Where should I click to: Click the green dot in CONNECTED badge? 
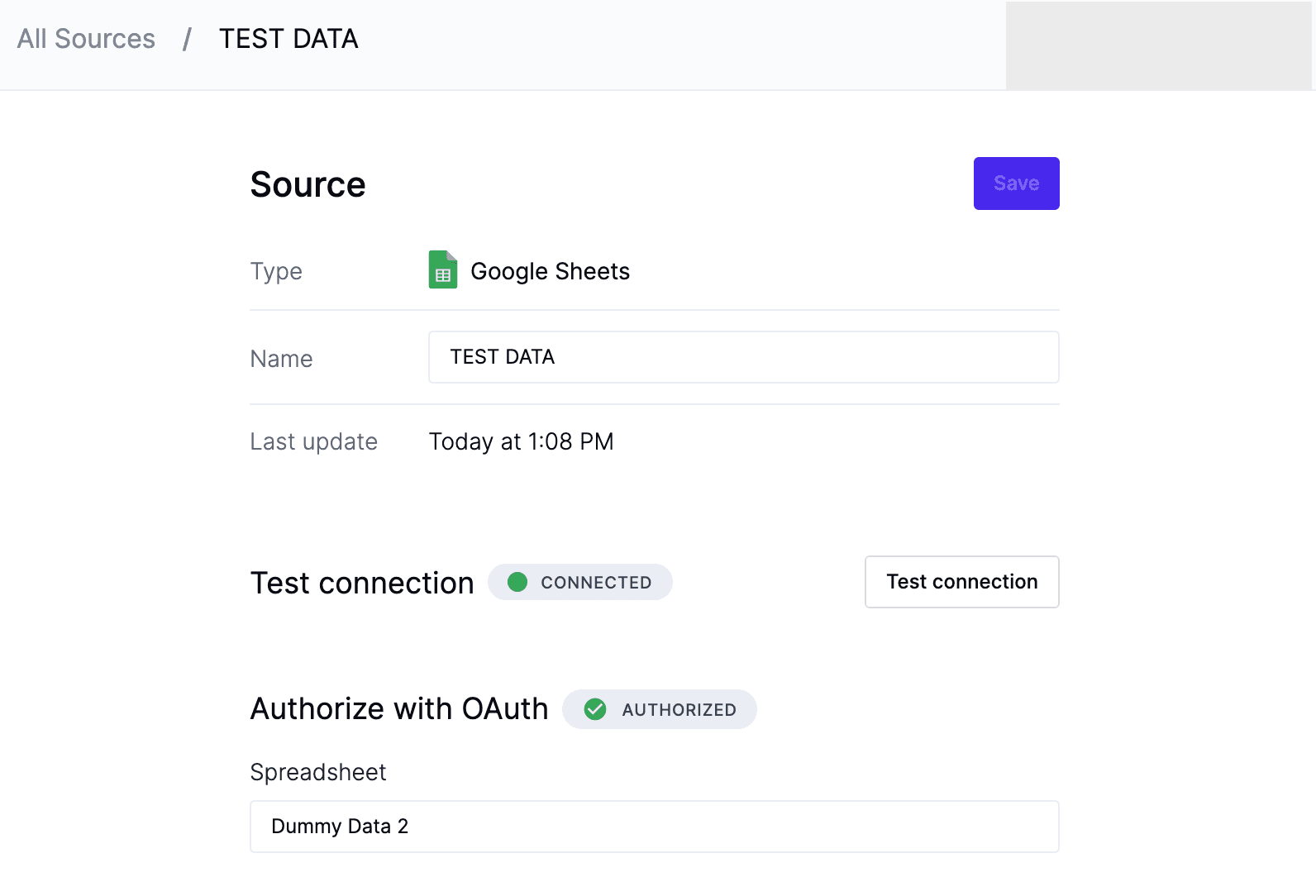point(517,582)
